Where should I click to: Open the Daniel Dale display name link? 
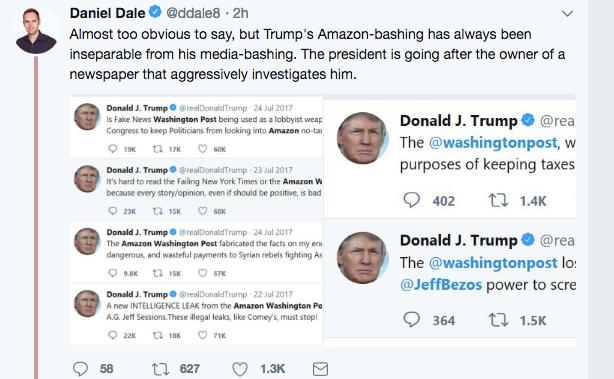coord(107,13)
